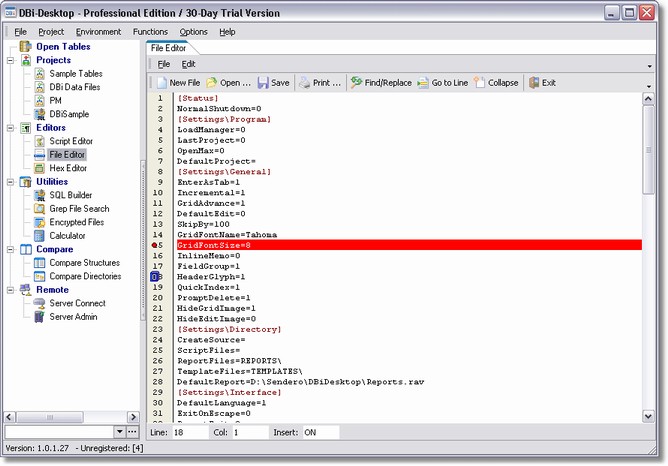Open the Functions menu
This screenshot has height=466, width=668.
[x=150, y=32]
